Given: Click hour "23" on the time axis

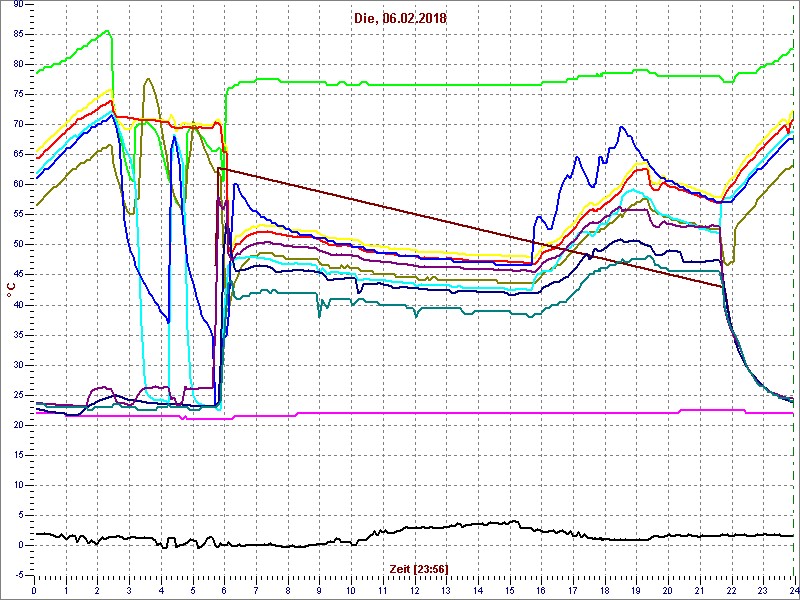Looking at the screenshot, I should [762, 588].
